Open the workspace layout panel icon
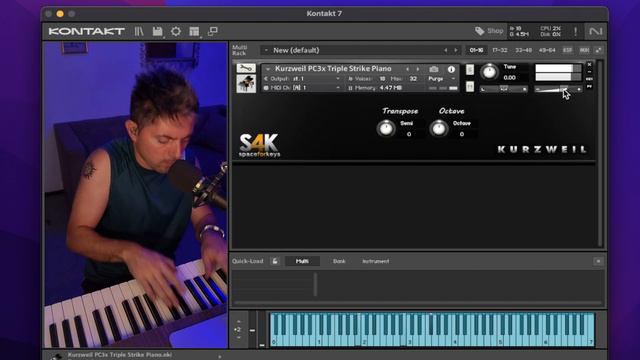640x360 pixels. click(194, 31)
